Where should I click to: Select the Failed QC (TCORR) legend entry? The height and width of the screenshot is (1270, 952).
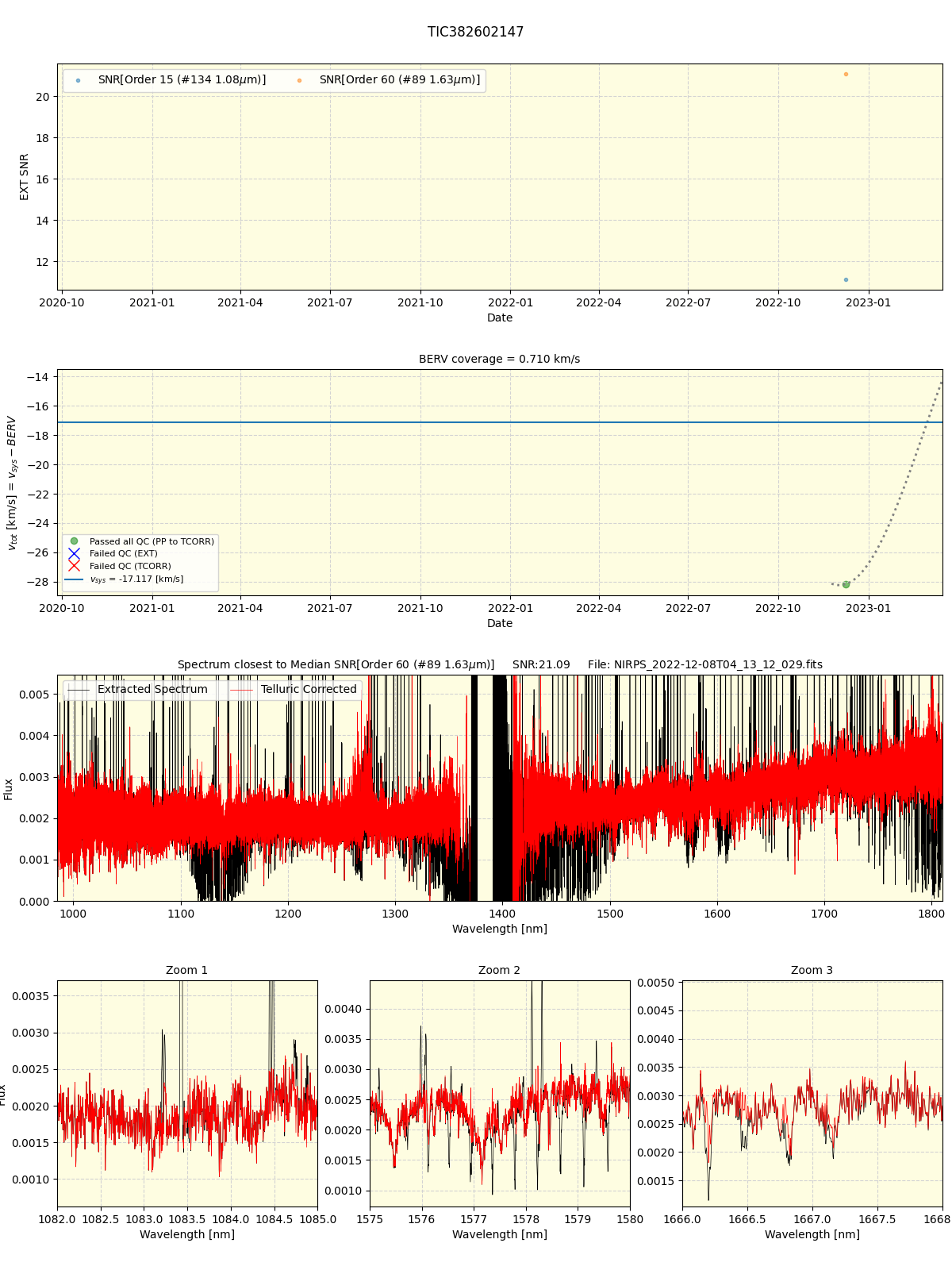tap(119, 566)
